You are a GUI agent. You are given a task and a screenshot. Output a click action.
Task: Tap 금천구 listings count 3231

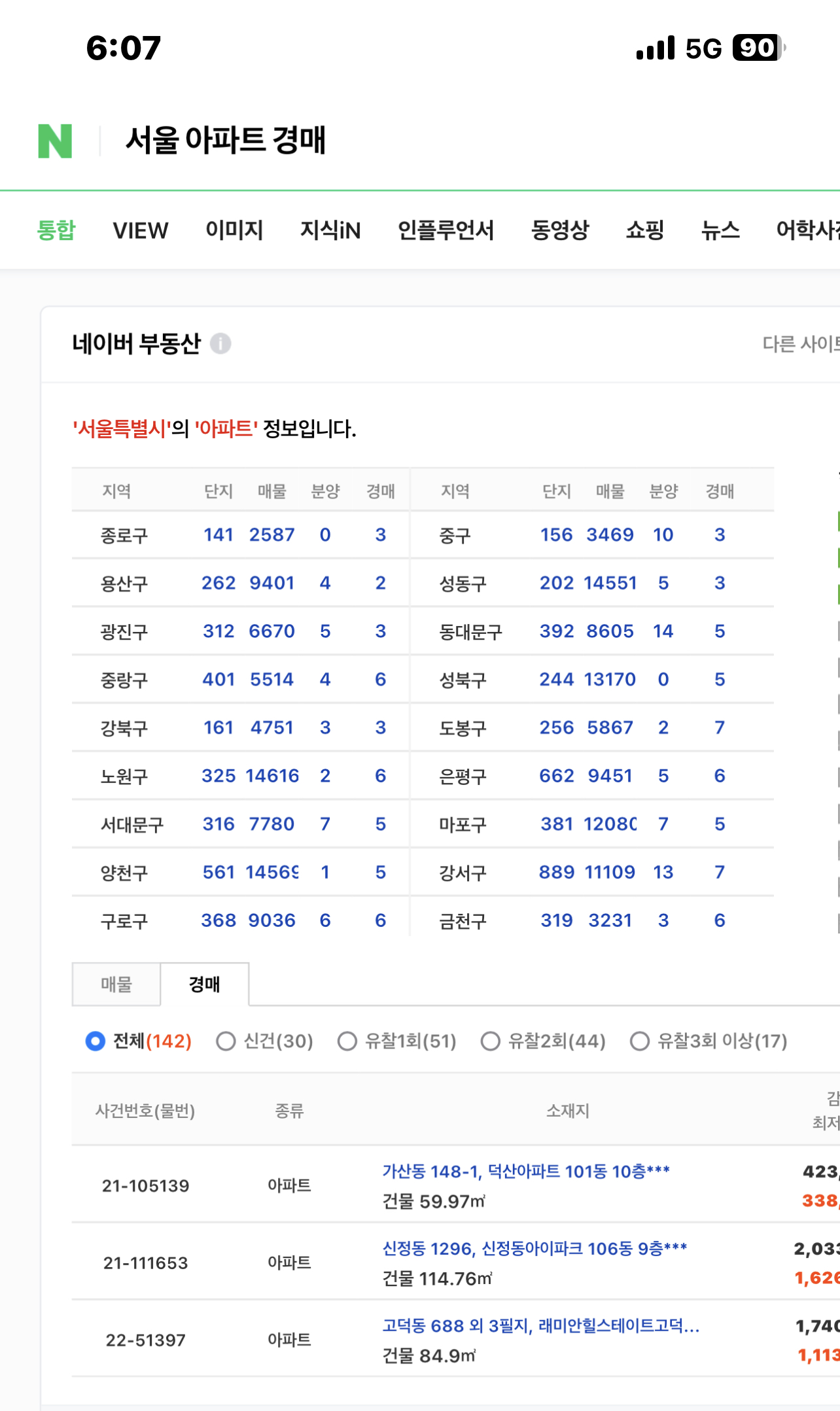610,920
